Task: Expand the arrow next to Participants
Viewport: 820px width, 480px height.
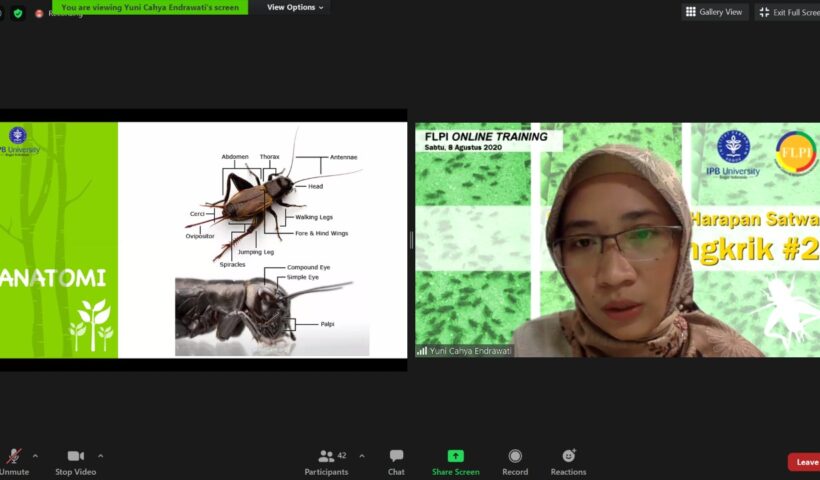Action: pos(361,455)
